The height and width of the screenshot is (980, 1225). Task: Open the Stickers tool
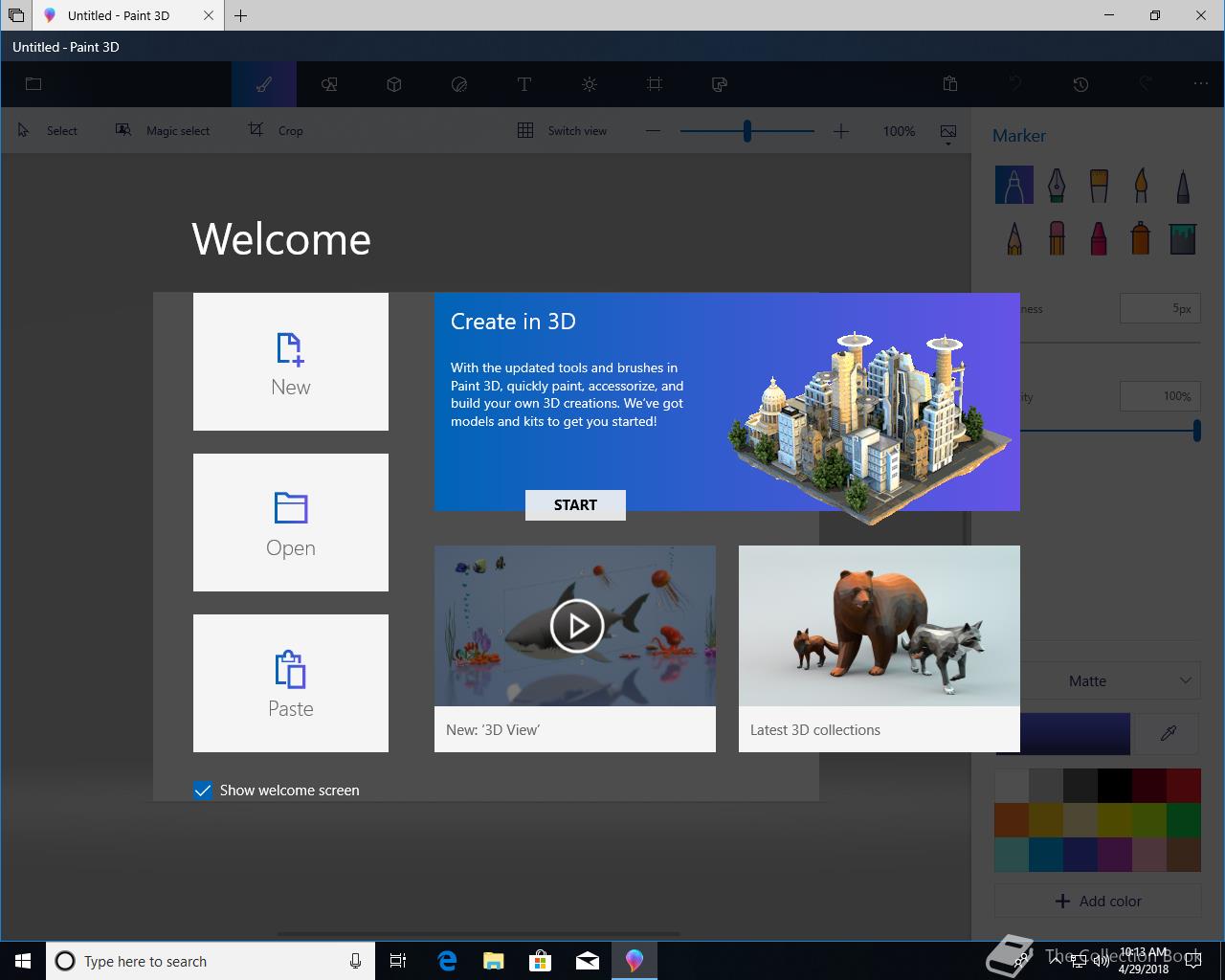click(x=459, y=84)
